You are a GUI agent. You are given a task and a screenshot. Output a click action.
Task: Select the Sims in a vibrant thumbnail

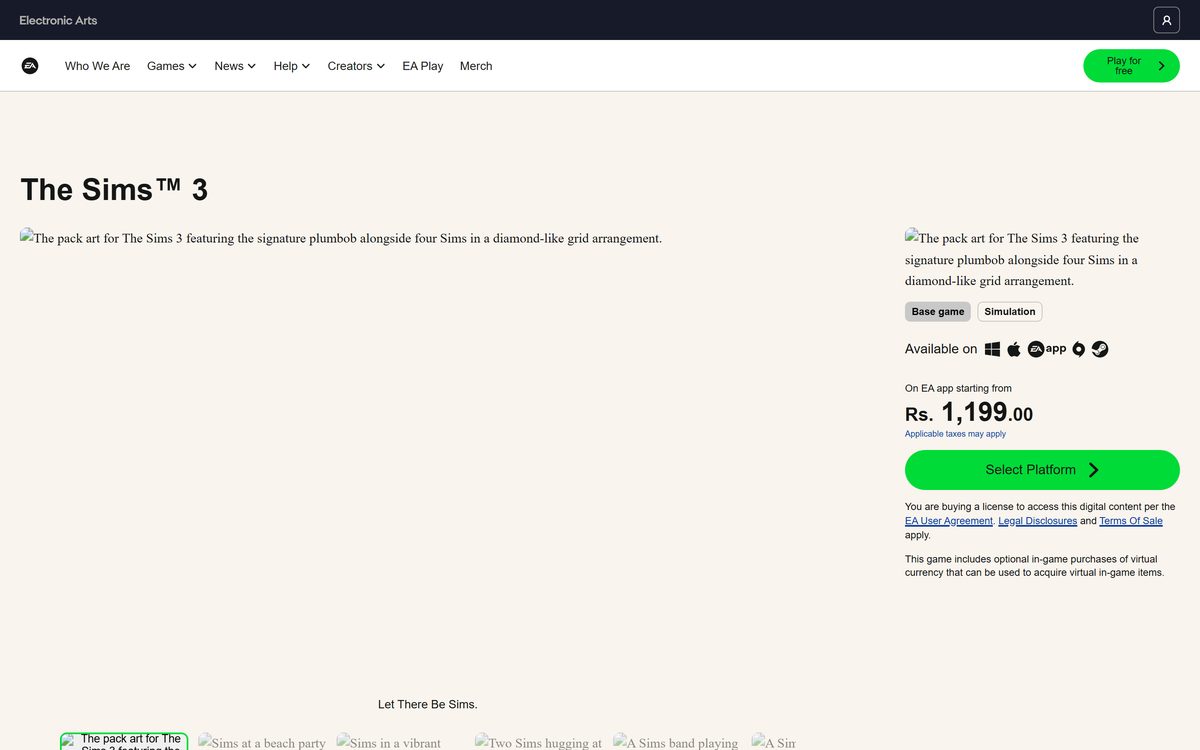pos(400,742)
